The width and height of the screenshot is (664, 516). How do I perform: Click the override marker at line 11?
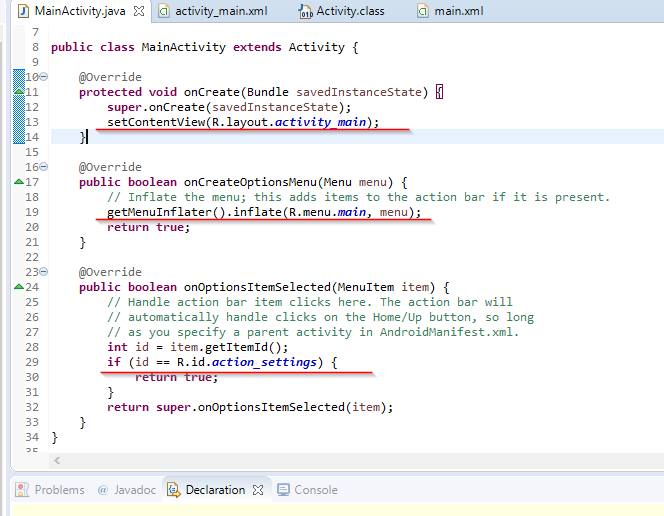(x=19, y=91)
